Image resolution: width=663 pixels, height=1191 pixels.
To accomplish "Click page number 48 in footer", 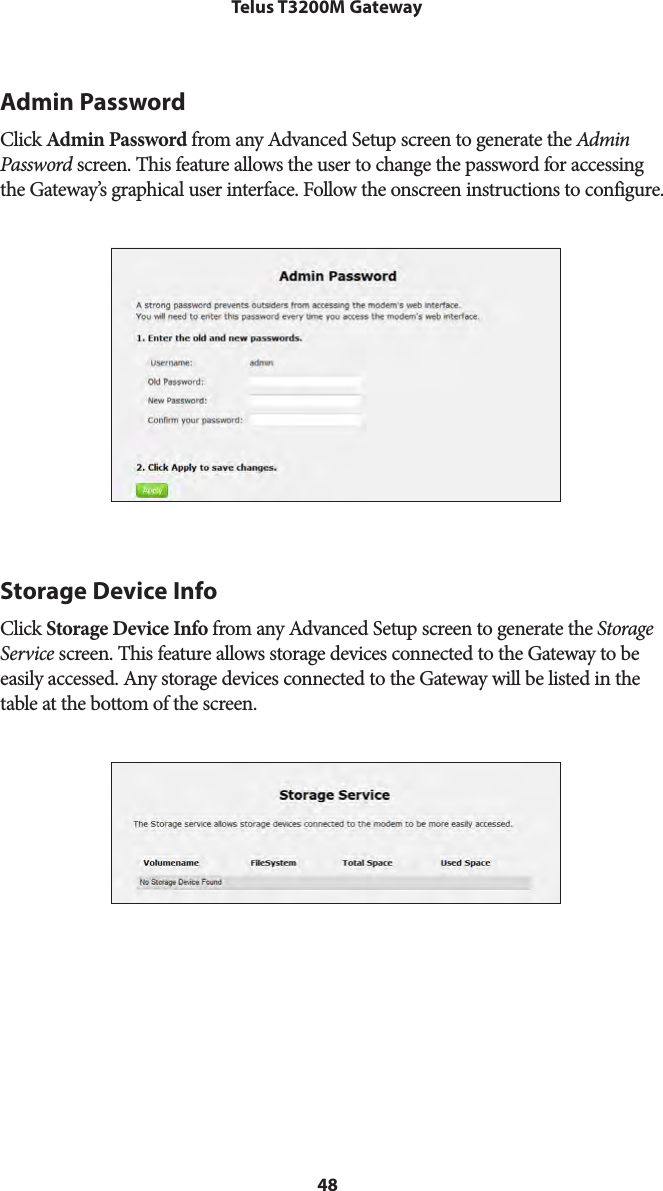I will click(328, 1184).
